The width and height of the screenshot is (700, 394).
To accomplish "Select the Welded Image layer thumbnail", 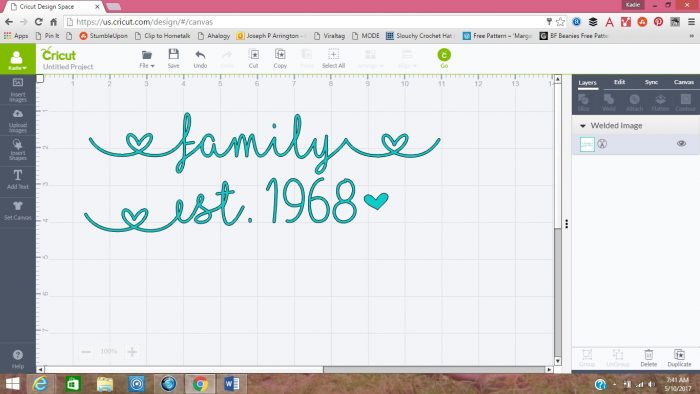I will coord(587,144).
